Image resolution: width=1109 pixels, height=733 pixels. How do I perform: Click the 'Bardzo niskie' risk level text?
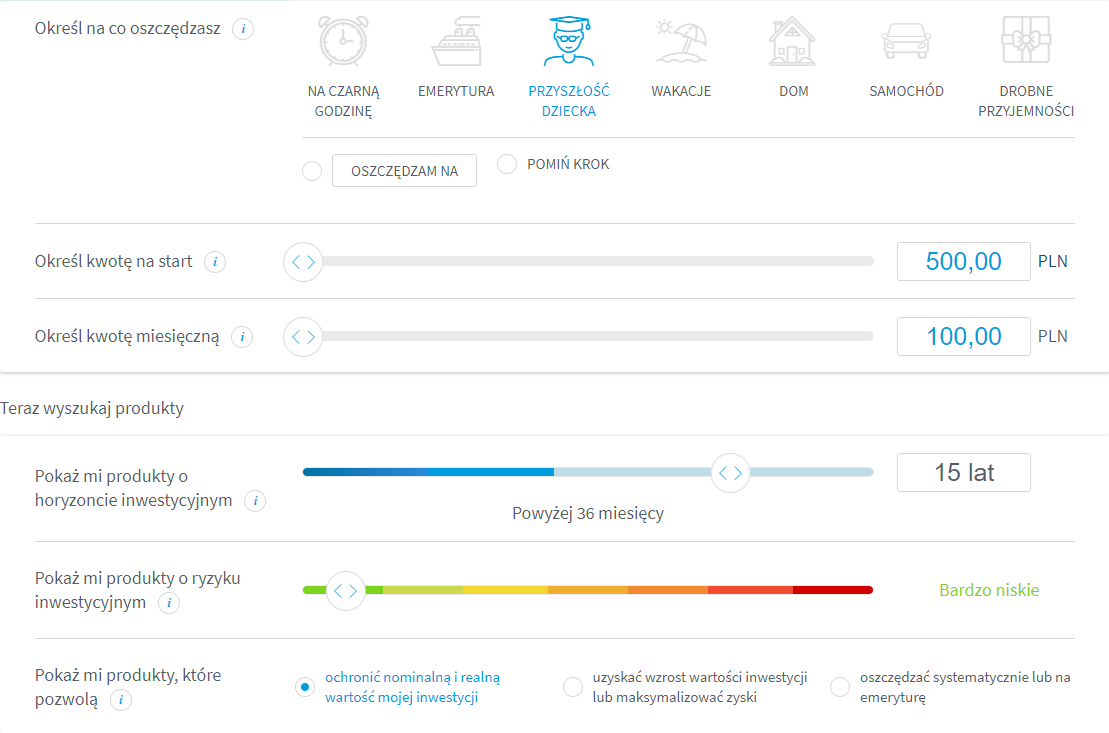pos(989,590)
